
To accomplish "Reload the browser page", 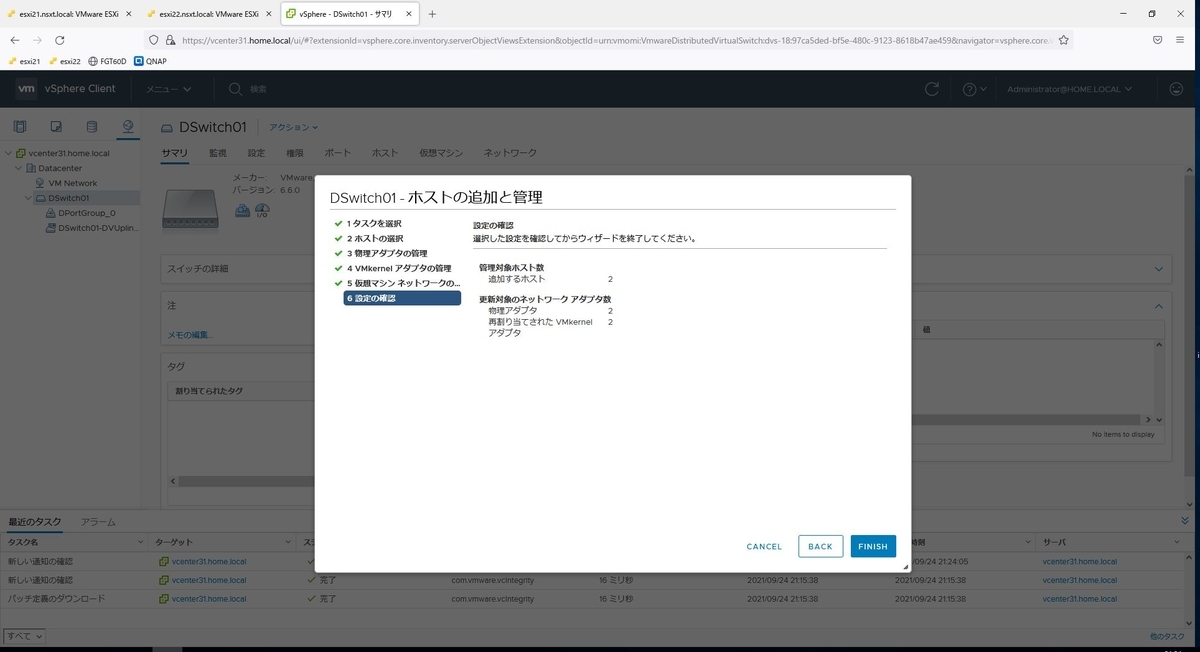I will click(x=60, y=40).
